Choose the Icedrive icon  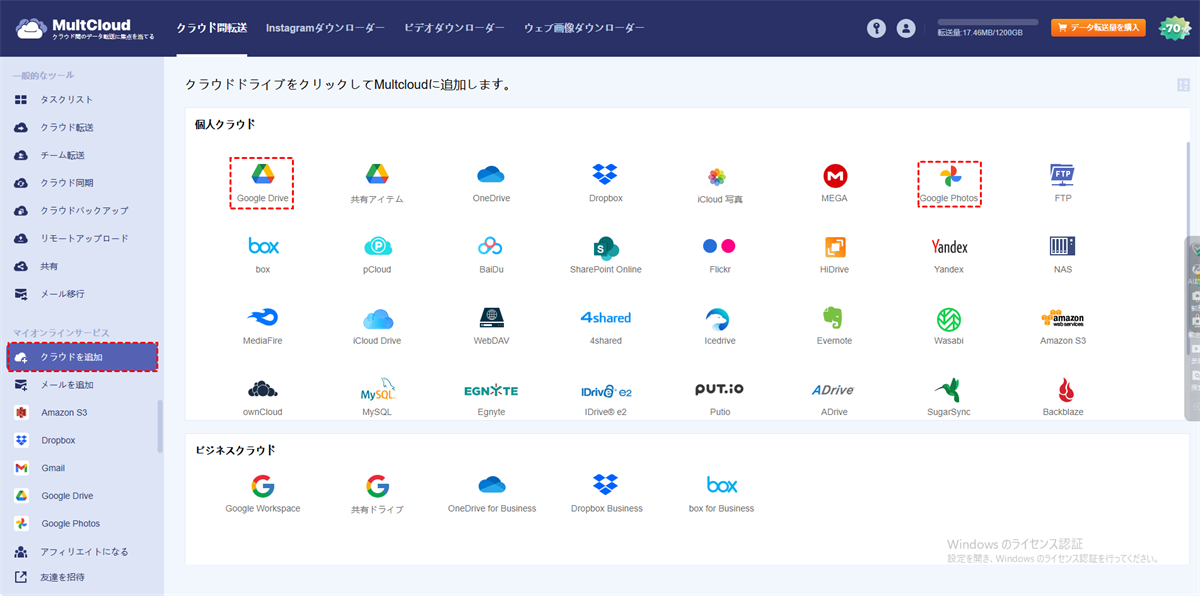(720, 326)
